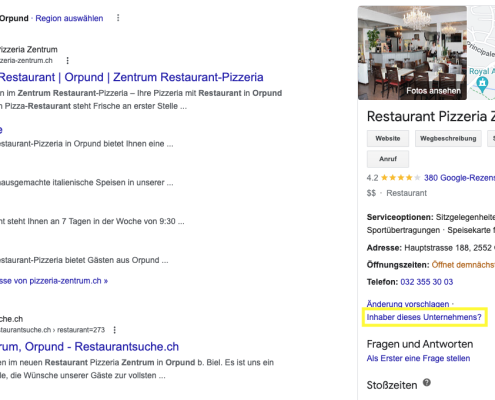Image resolution: width=495 pixels, height=400 pixels.
Task: Open options menu next to pizzeria-zentrum.ch URL
Action: [x=68, y=61]
